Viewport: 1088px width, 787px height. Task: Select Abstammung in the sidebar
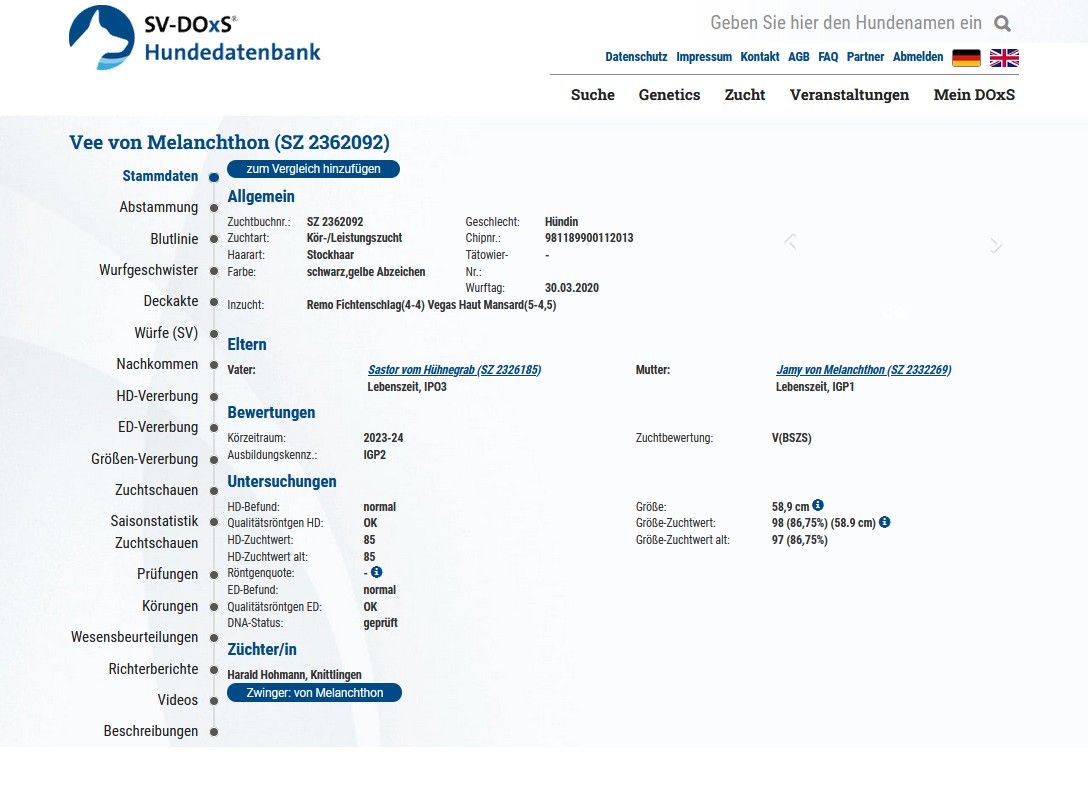(x=159, y=208)
